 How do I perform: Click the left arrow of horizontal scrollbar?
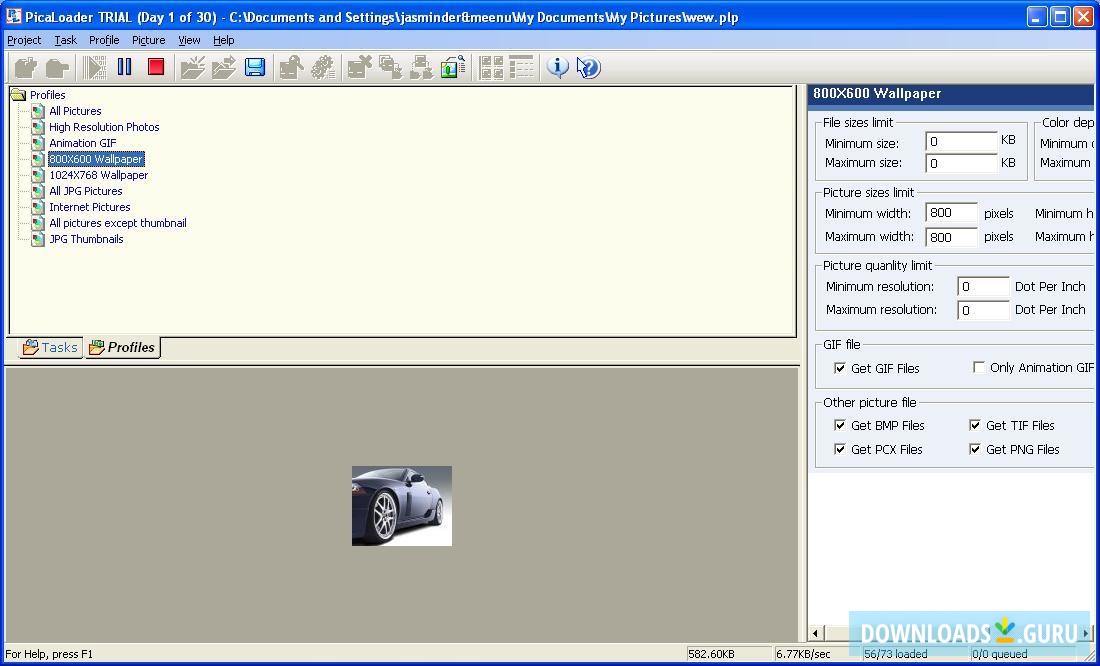point(816,633)
